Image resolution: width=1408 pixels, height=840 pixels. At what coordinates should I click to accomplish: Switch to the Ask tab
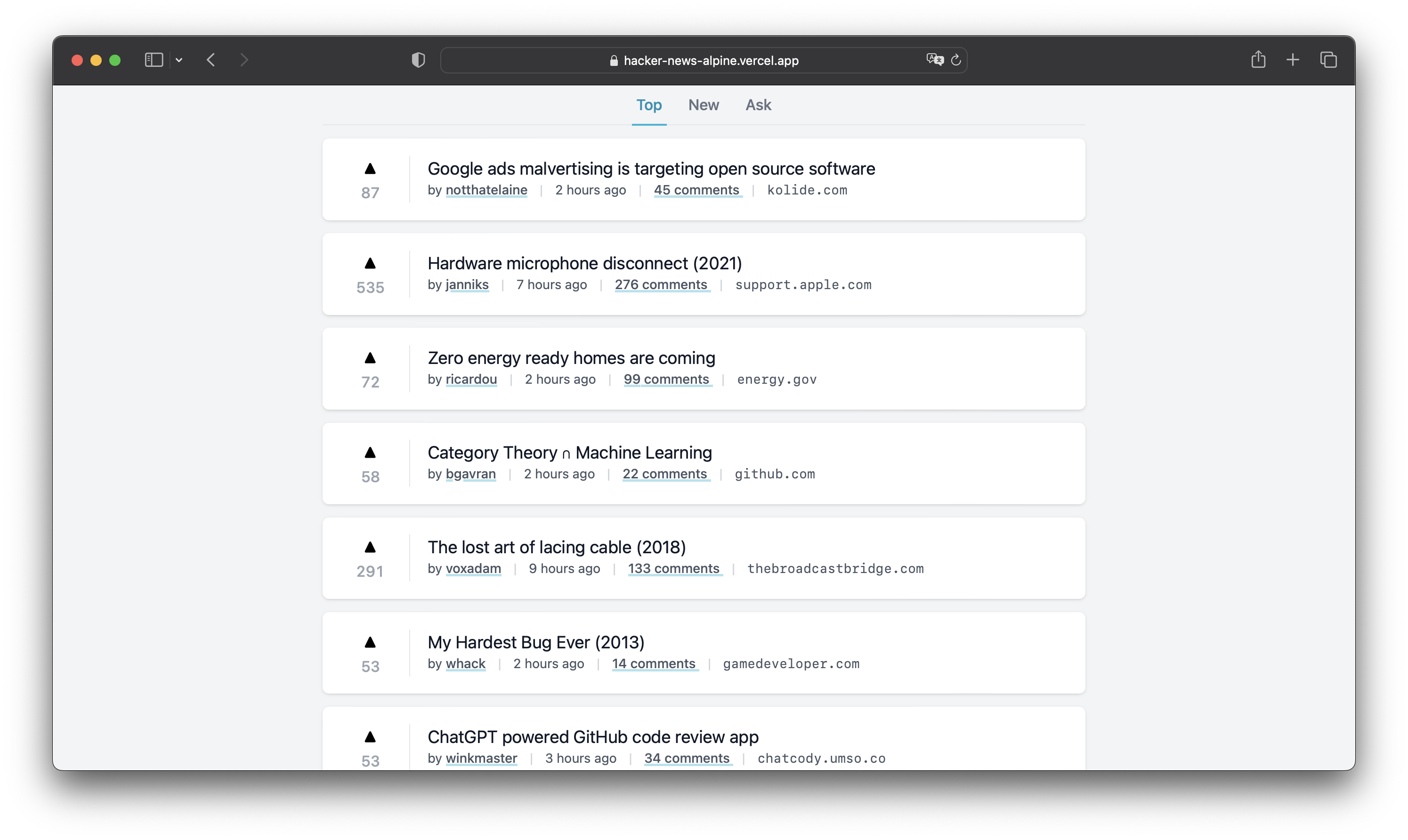(758, 105)
